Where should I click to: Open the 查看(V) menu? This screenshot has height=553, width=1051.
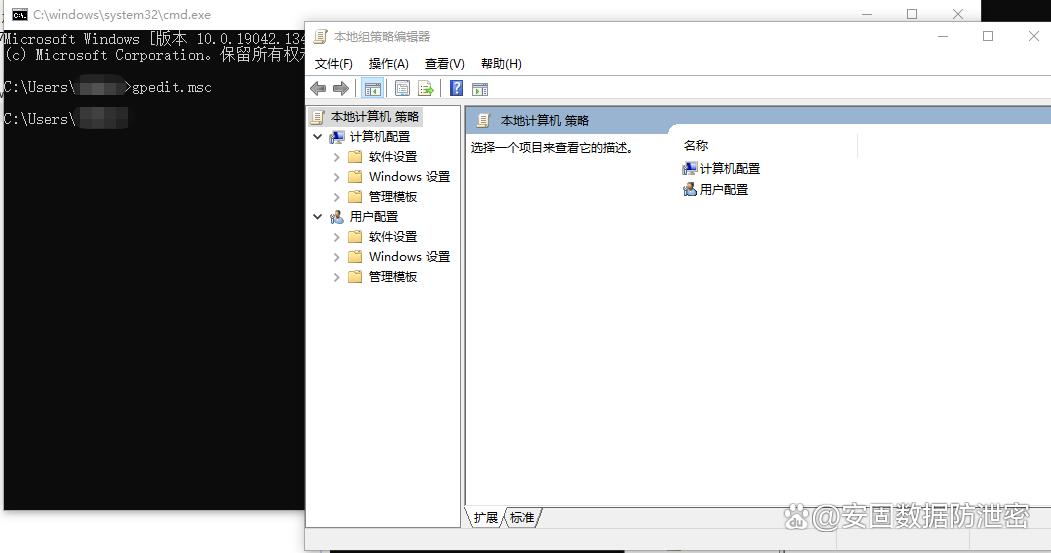[x=445, y=64]
